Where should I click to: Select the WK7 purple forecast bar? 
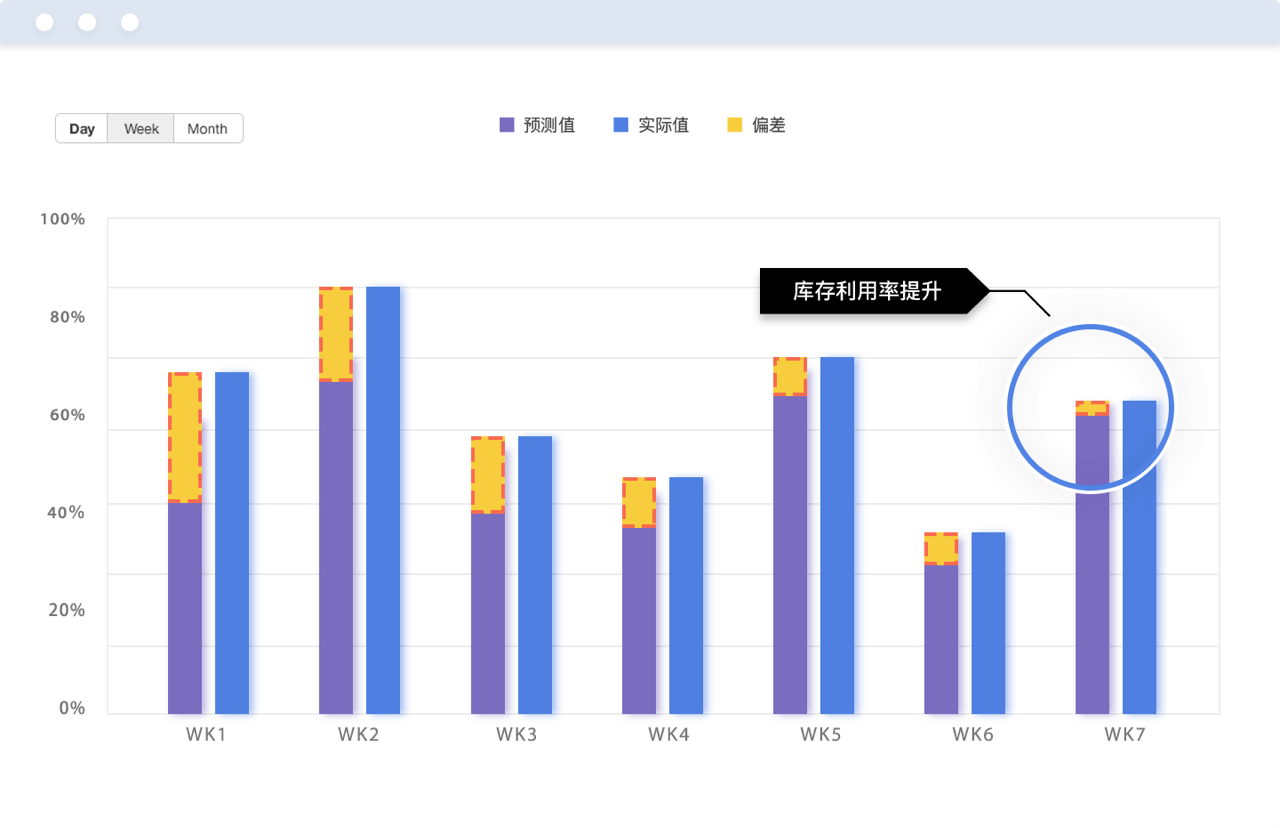[x=1093, y=564]
